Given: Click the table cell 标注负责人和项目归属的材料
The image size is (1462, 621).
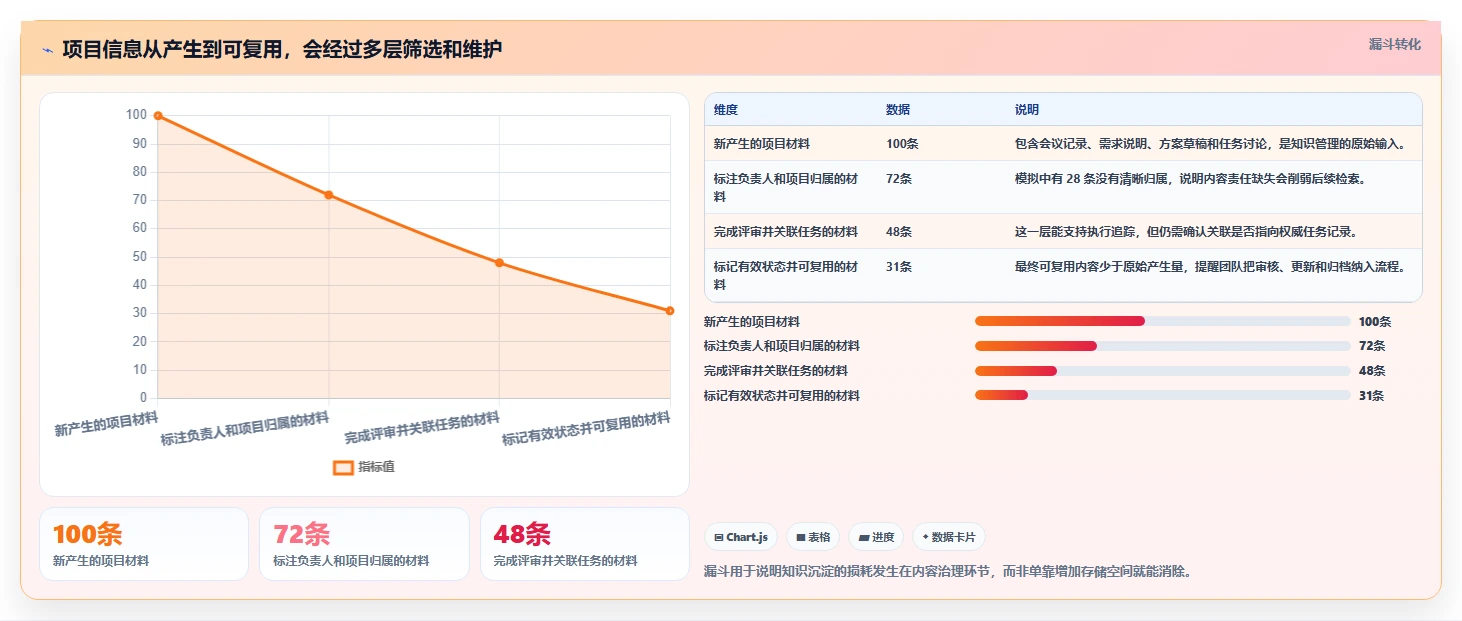Looking at the screenshot, I should [x=786, y=188].
